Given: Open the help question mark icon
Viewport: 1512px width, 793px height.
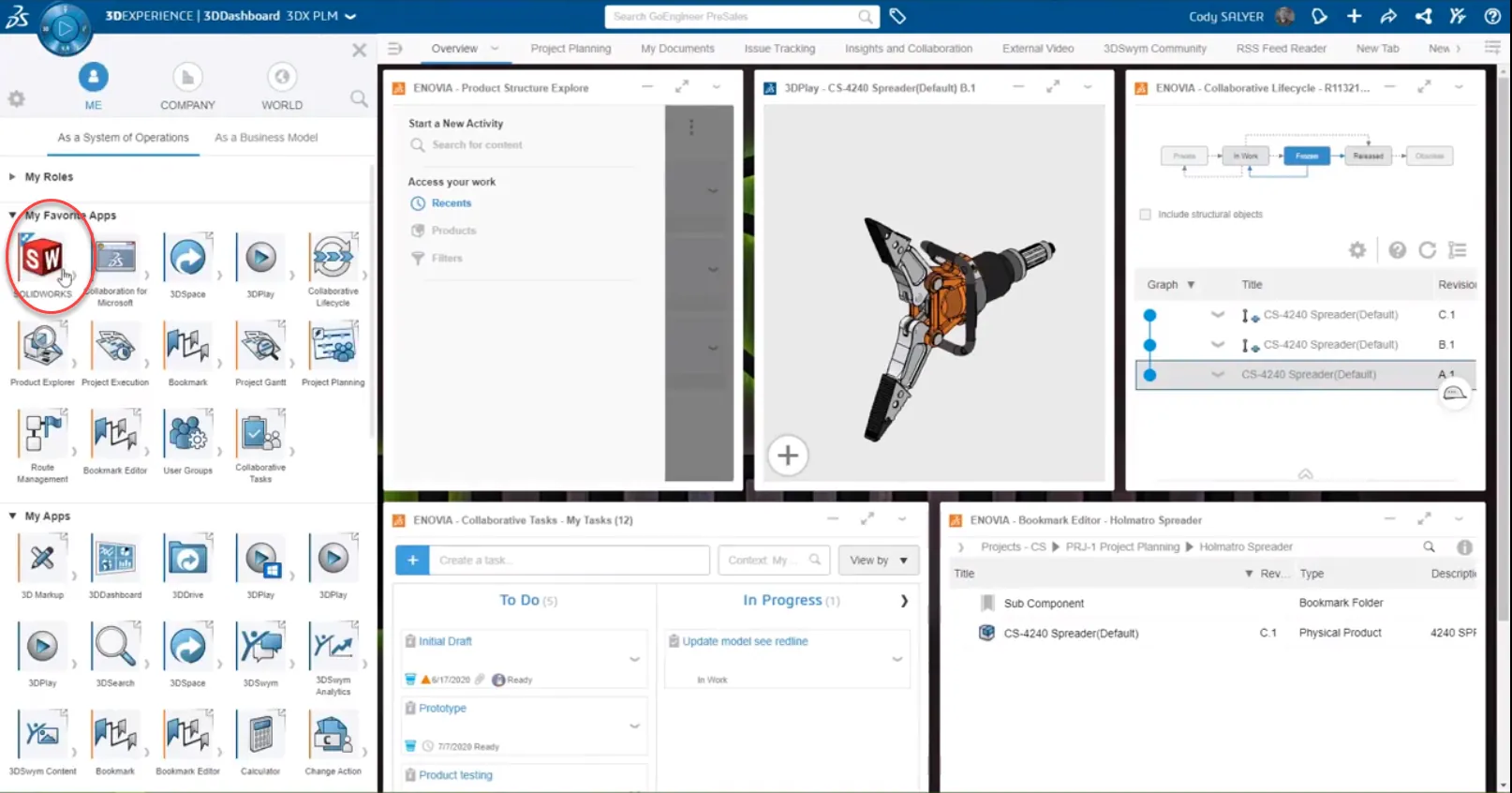Looking at the screenshot, I should [1492, 16].
